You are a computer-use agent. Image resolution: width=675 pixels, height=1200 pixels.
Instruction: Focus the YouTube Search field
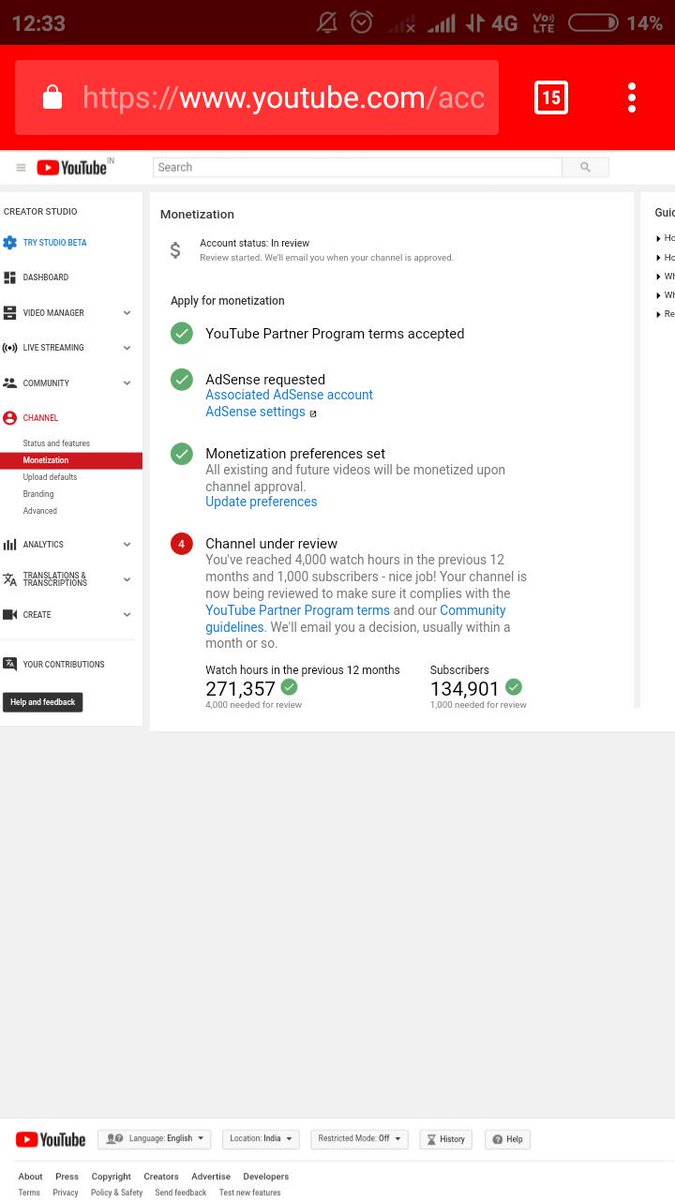357,167
